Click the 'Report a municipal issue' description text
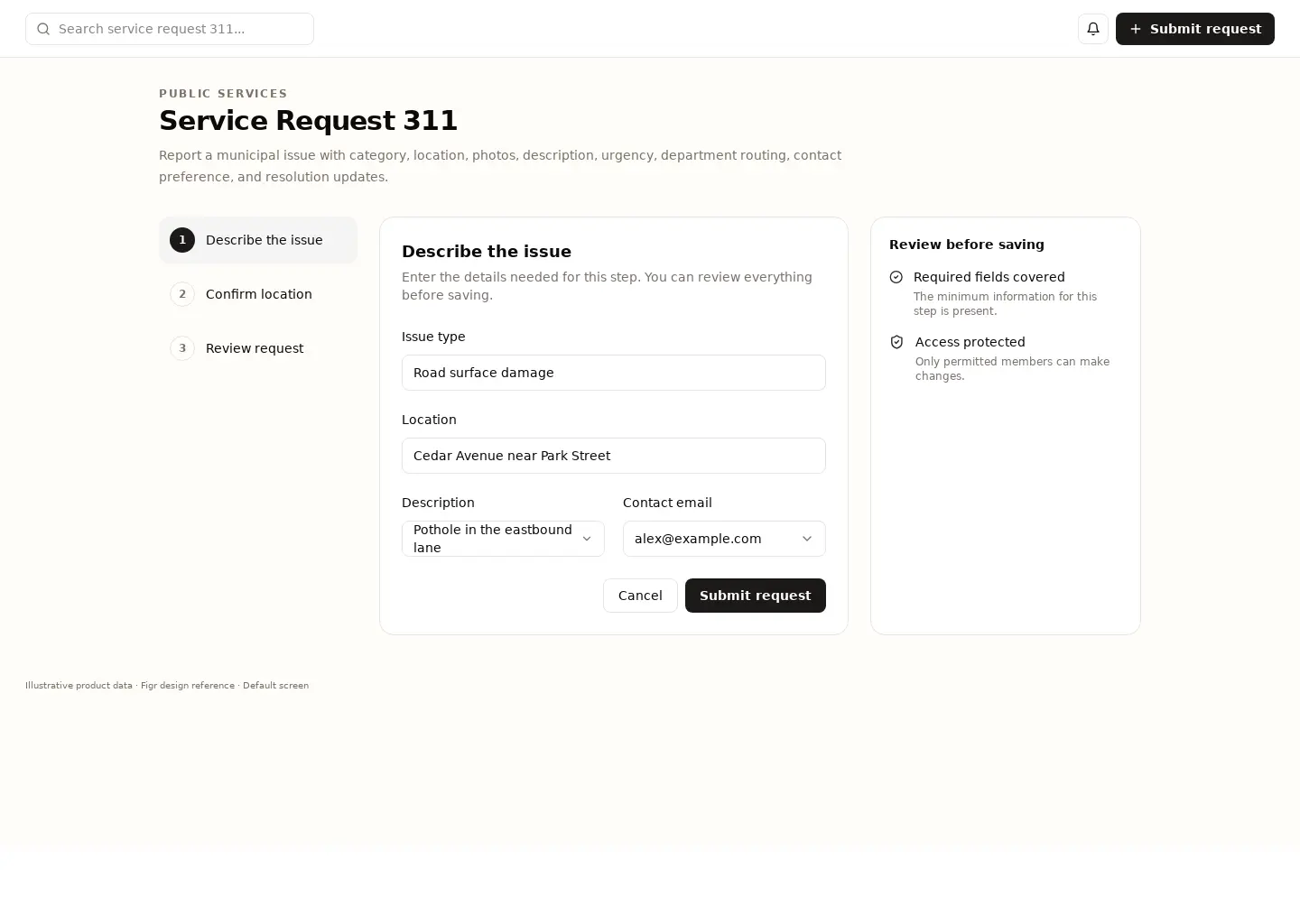Viewport: 1300px width, 924px height. 500,166
